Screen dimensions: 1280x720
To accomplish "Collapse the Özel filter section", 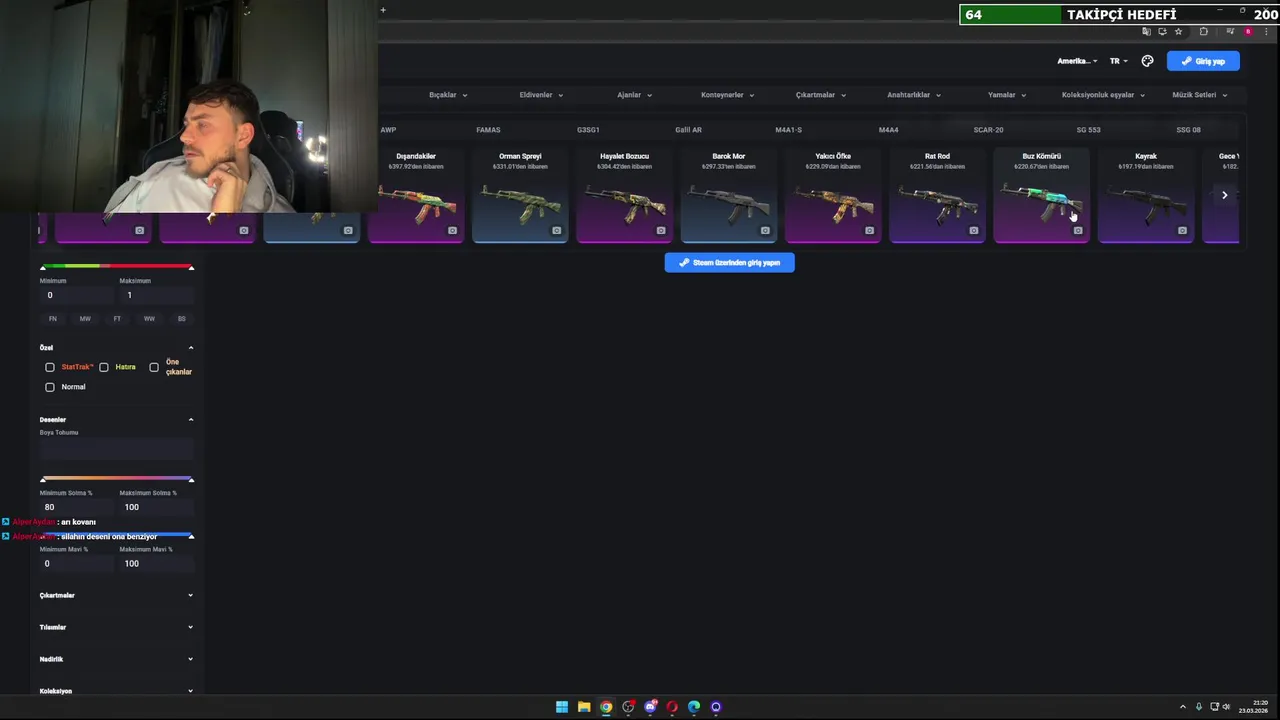I will [191, 348].
